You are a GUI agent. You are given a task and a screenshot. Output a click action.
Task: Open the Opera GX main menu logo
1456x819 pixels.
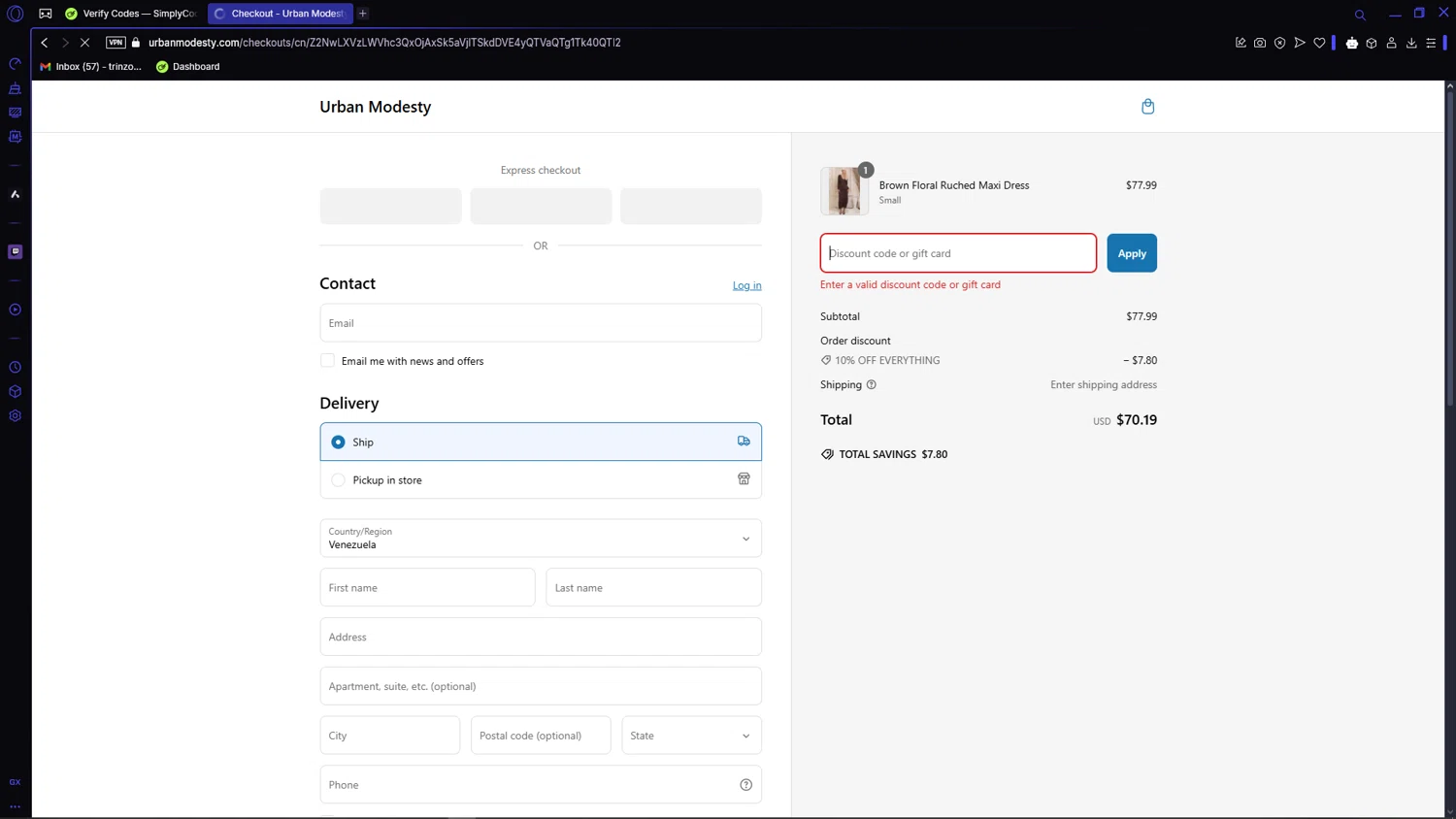pos(16,14)
